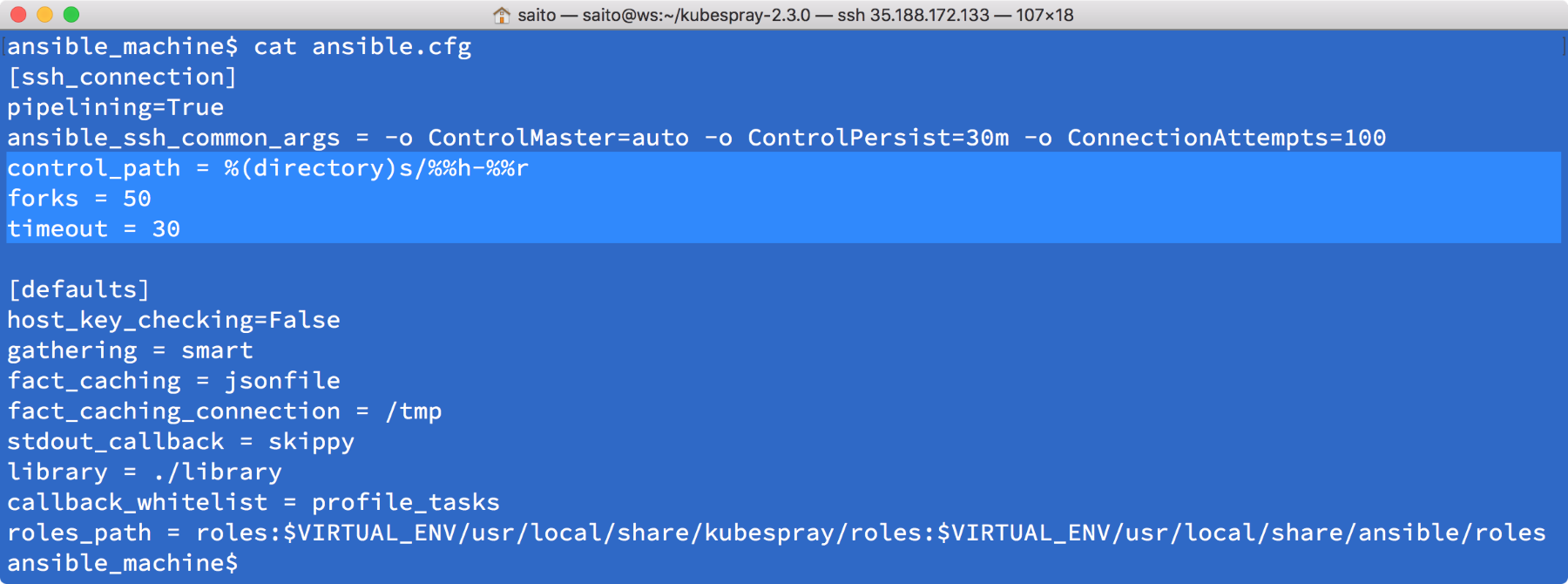Click the red close window button
Screen dimensions: 1568x584
pyautogui.click(x=18, y=14)
